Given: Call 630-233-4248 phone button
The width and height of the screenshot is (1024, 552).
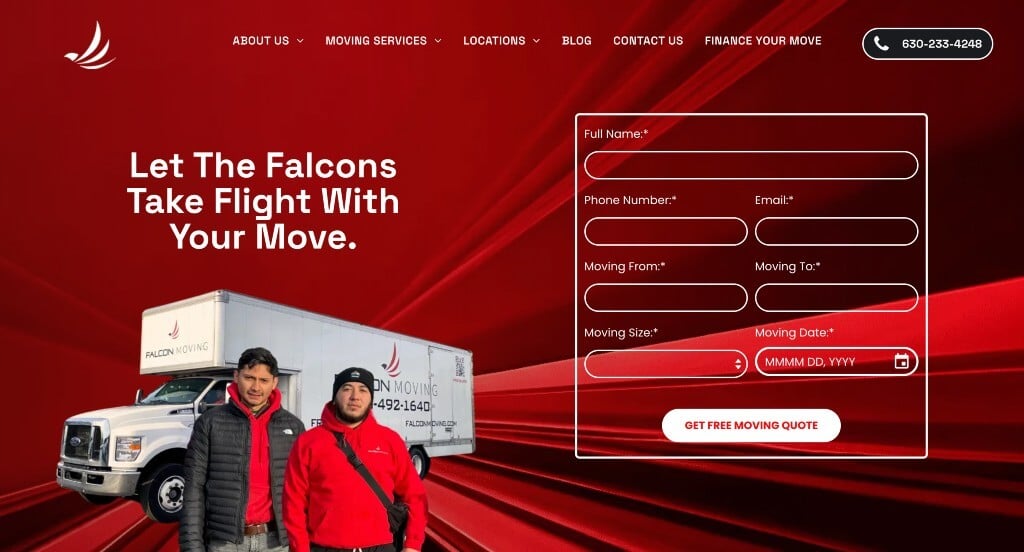Looking at the screenshot, I should [927, 44].
